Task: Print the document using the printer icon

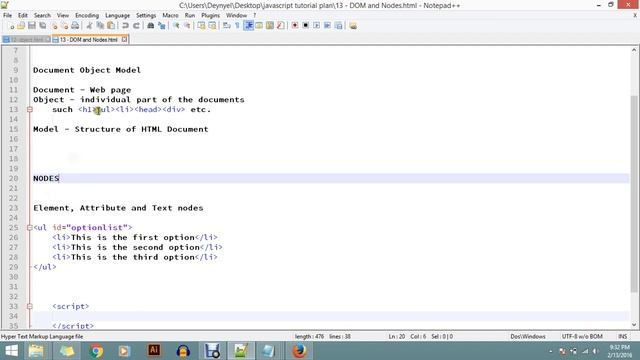Action: pos(75,26)
